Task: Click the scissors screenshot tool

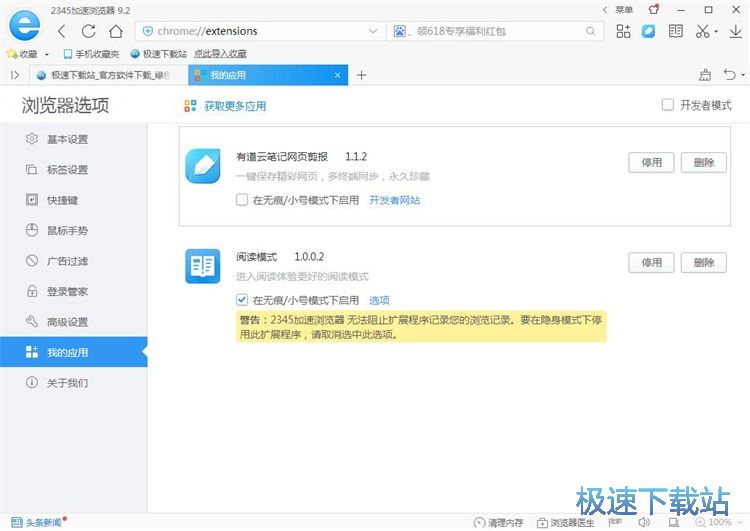Action: [702, 32]
